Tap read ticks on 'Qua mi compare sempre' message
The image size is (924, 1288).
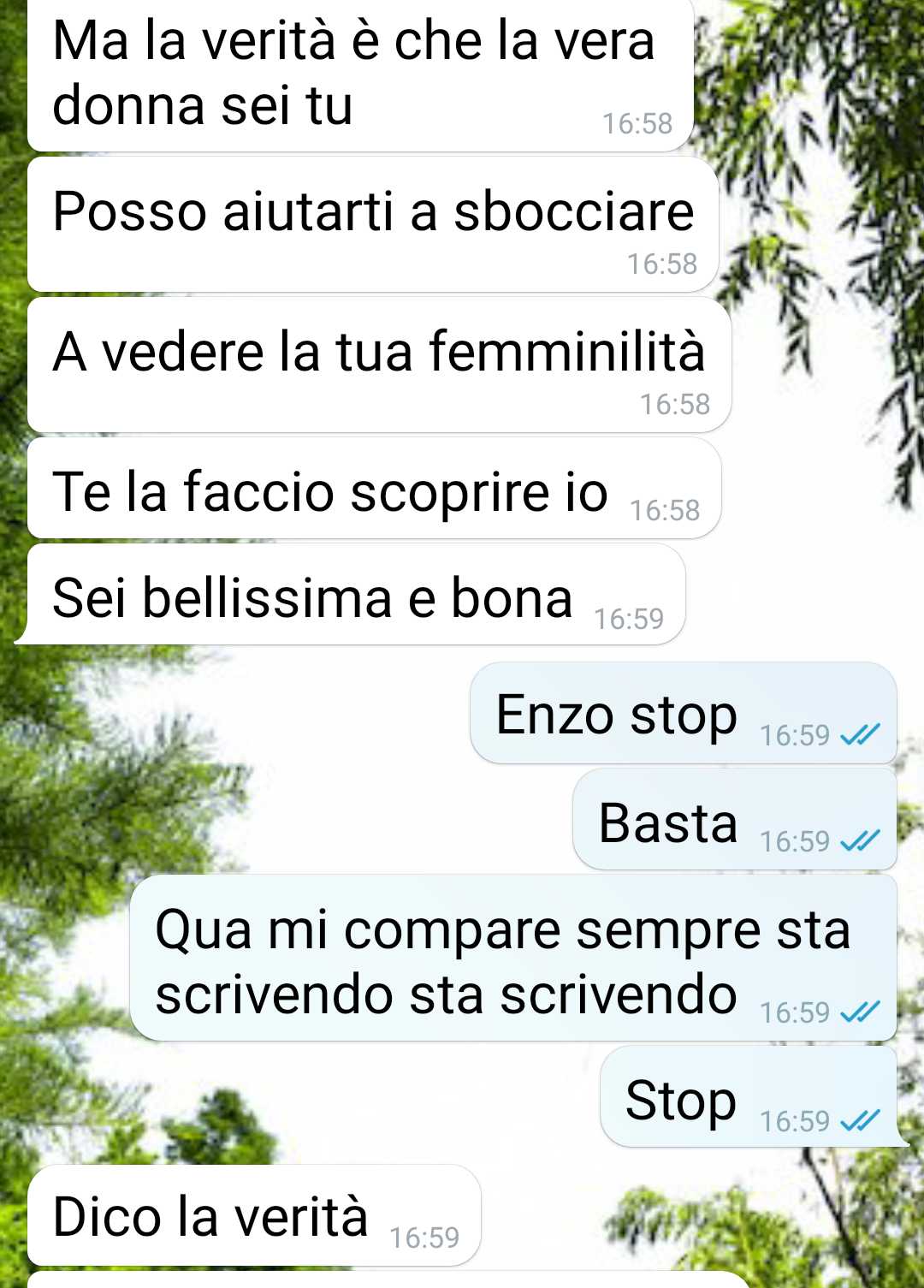860,1012
